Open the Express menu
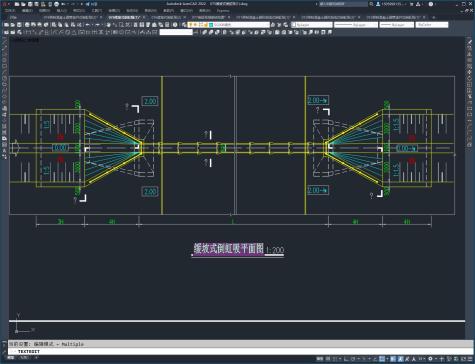475x364 pixels. point(223,10)
